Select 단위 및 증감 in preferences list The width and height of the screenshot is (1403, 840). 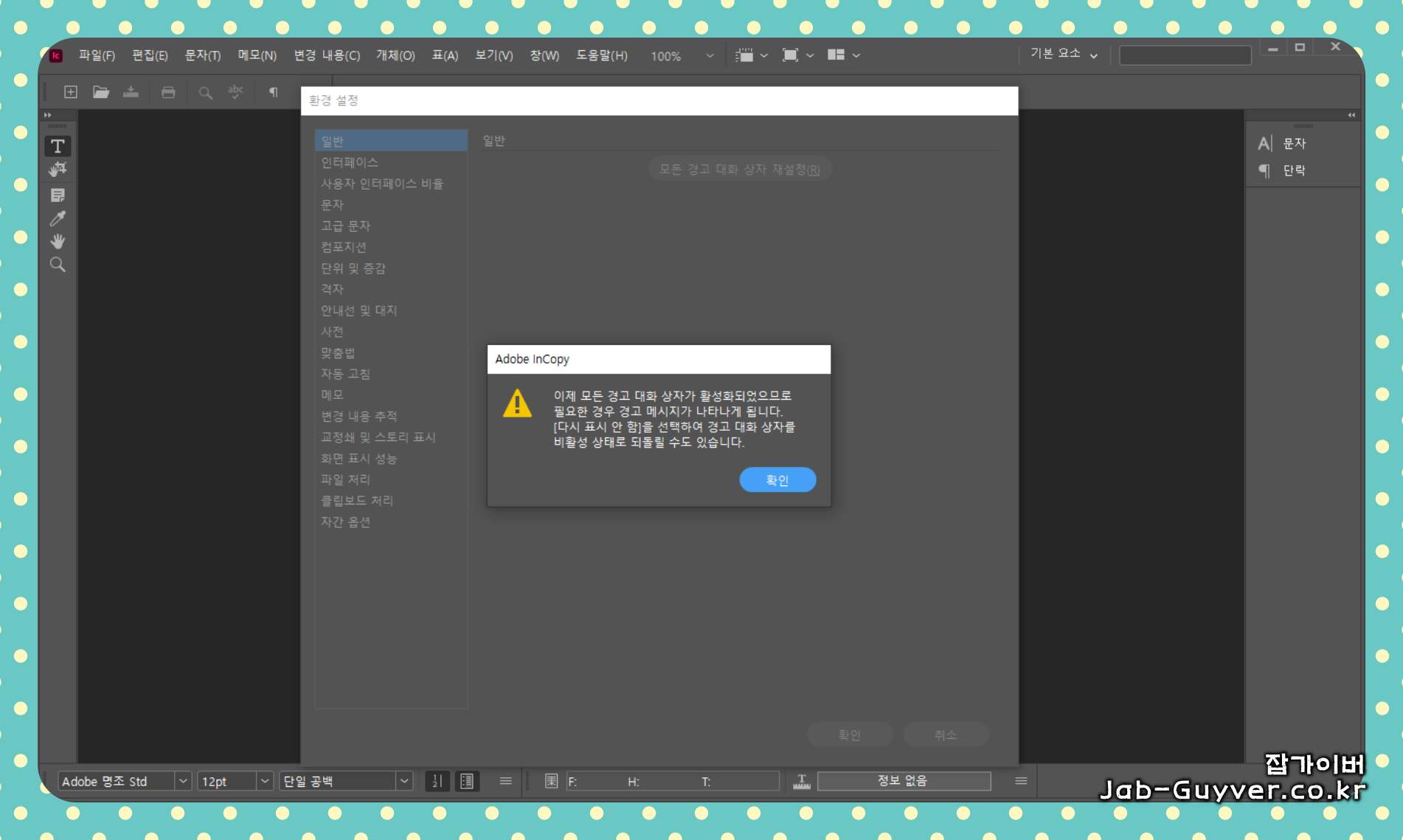[x=391, y=268]
